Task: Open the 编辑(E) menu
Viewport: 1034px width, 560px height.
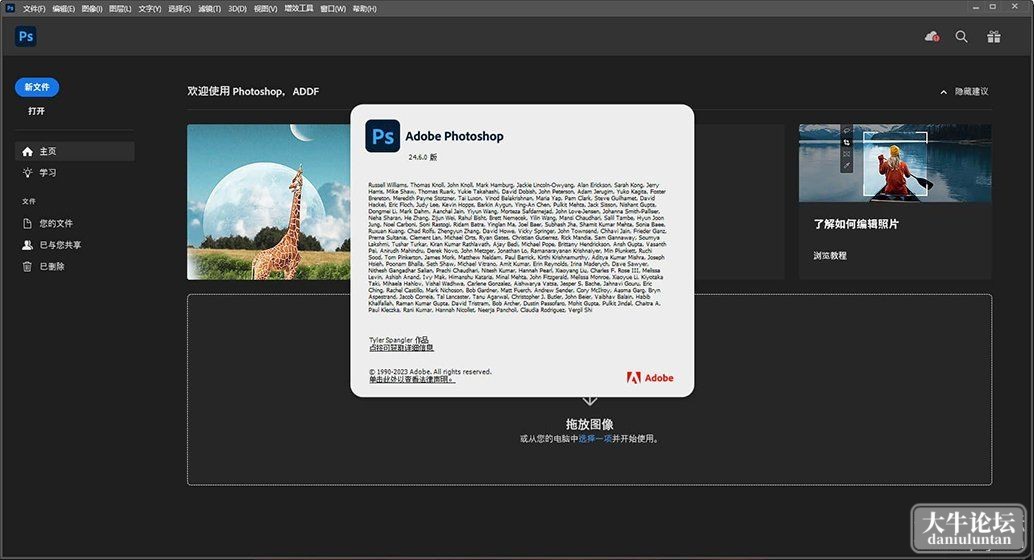Action: 63,9
